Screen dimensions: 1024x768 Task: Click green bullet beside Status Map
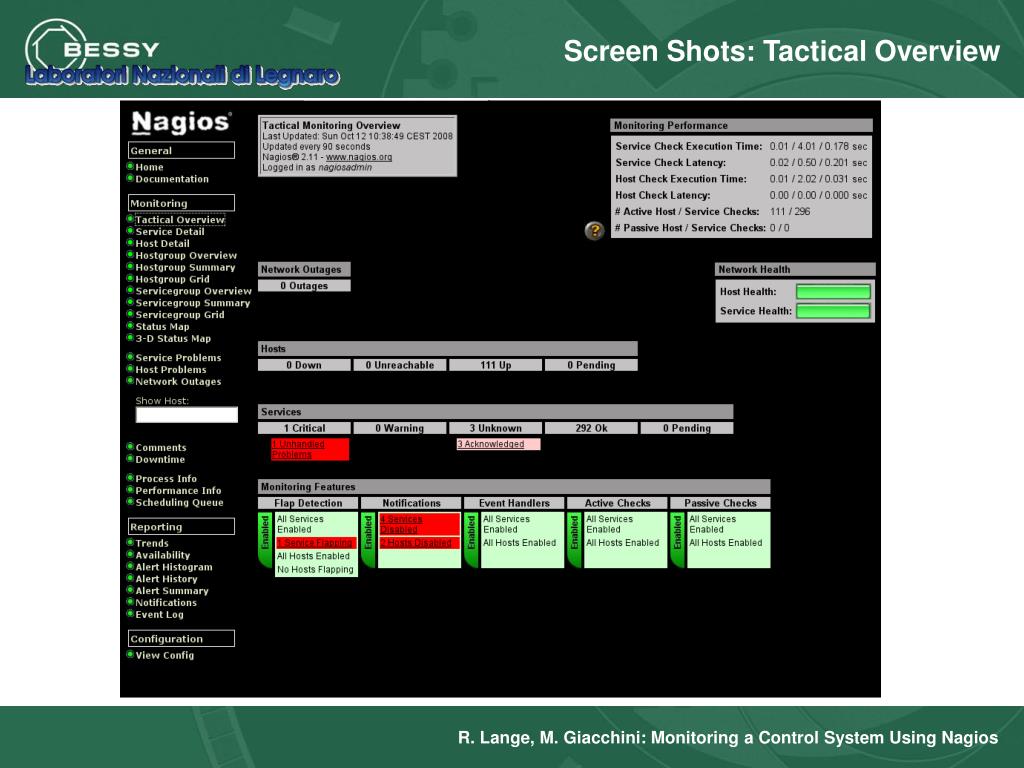coord(130,326)
